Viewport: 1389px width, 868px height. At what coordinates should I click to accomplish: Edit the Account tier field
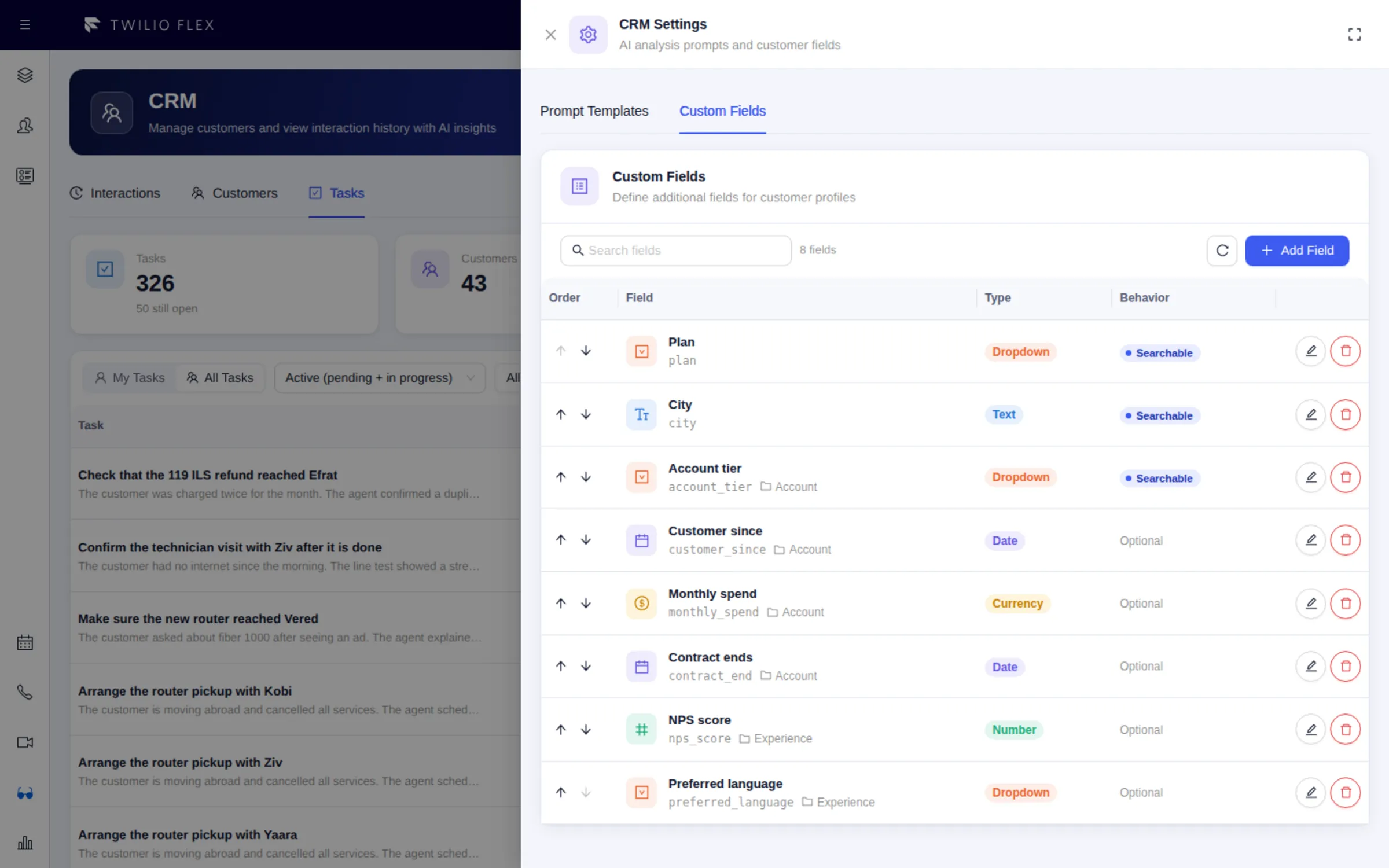point(1311,477)
